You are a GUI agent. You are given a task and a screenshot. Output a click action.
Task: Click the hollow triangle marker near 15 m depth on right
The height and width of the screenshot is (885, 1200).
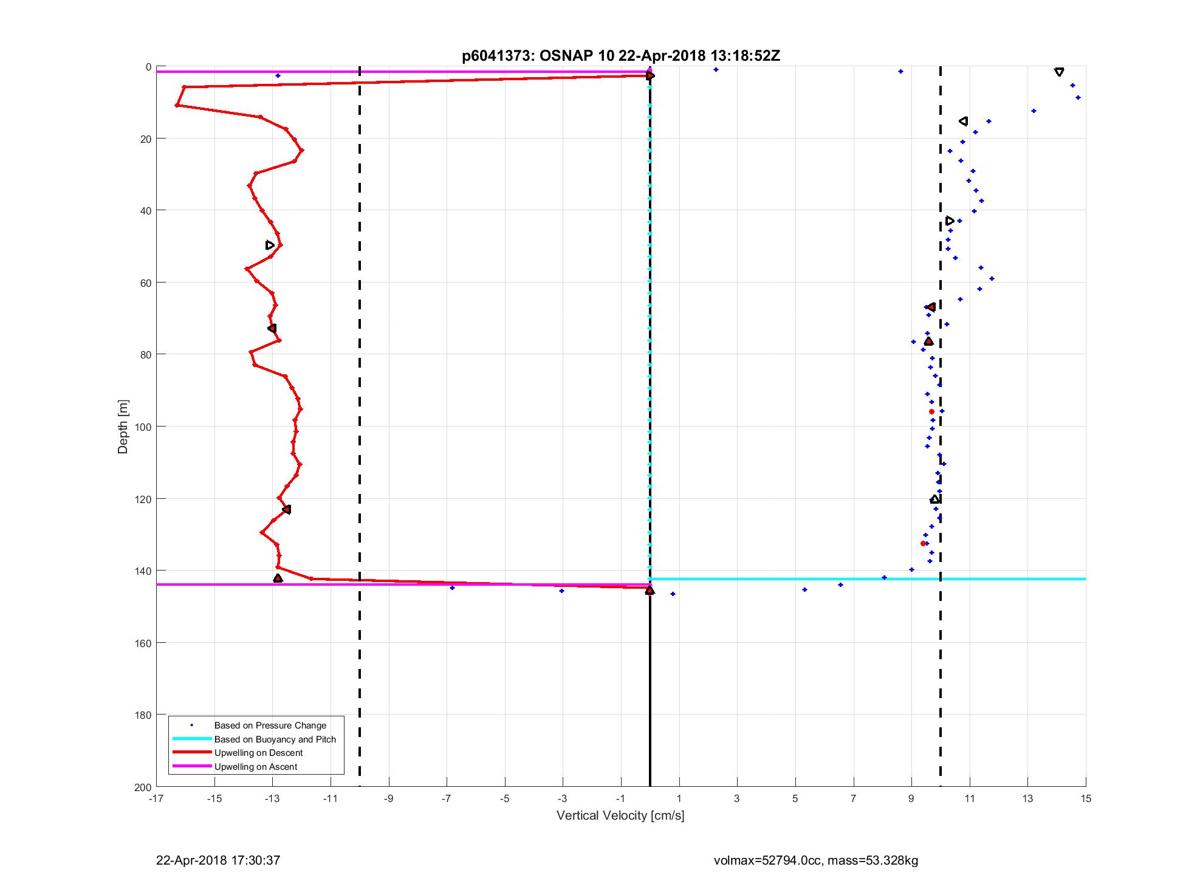(963, 121)
